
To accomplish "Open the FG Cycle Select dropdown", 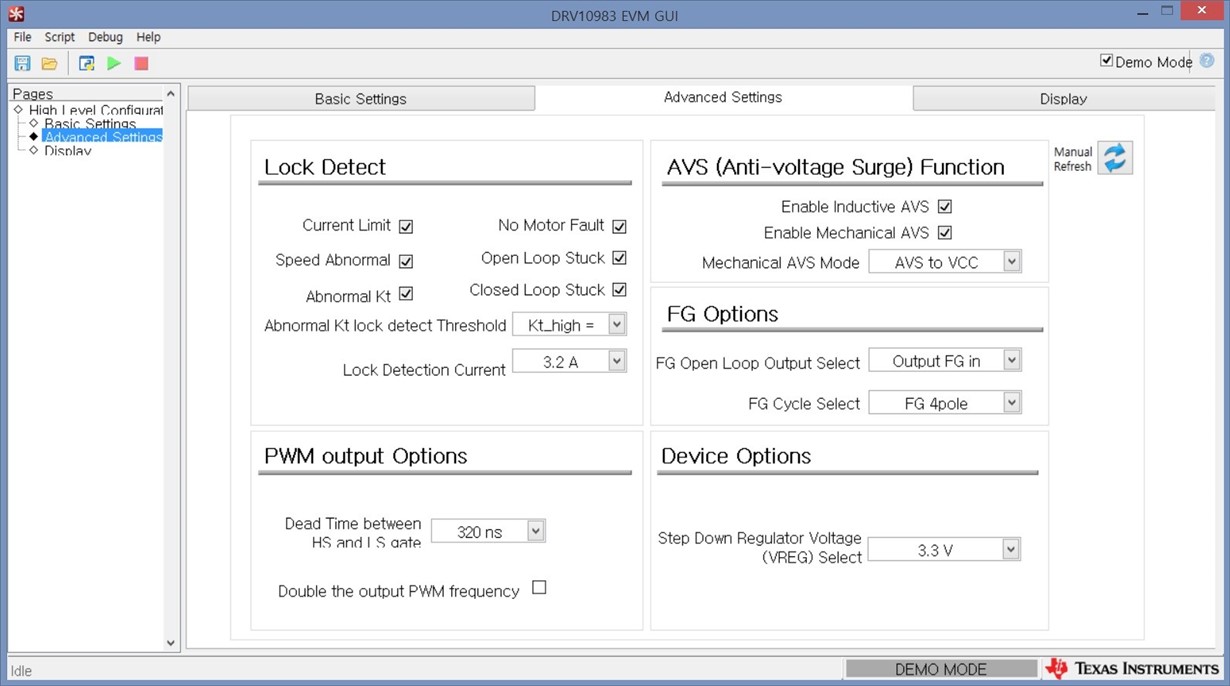I will 945,403.
